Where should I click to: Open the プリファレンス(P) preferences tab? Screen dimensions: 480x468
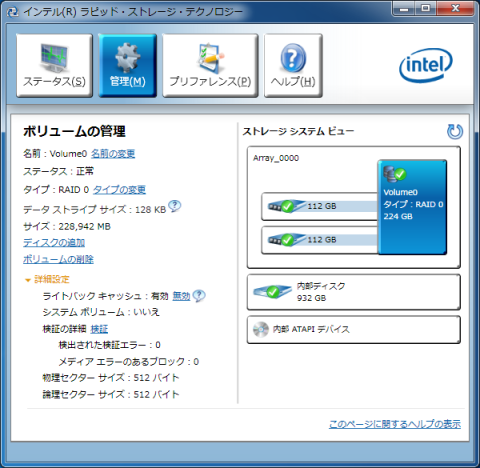pos(210,65)
